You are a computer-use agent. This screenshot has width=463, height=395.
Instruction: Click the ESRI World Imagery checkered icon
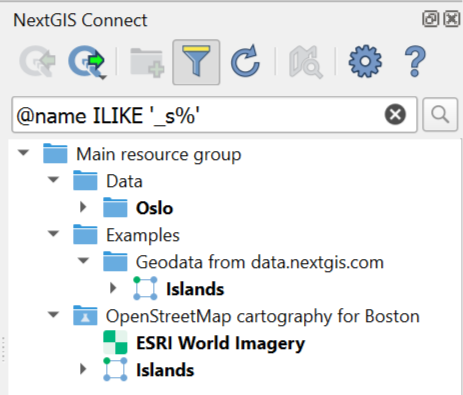tap(115, 342)
